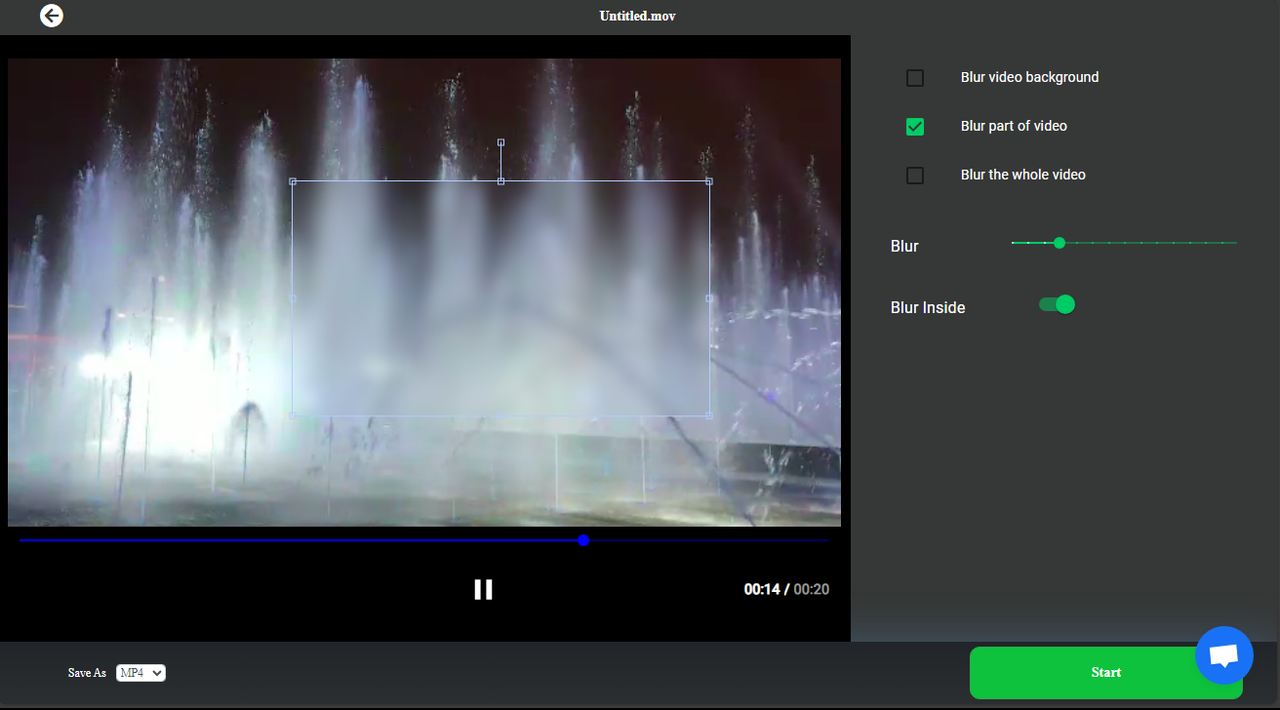Click the video seek bar playhead

583,540
